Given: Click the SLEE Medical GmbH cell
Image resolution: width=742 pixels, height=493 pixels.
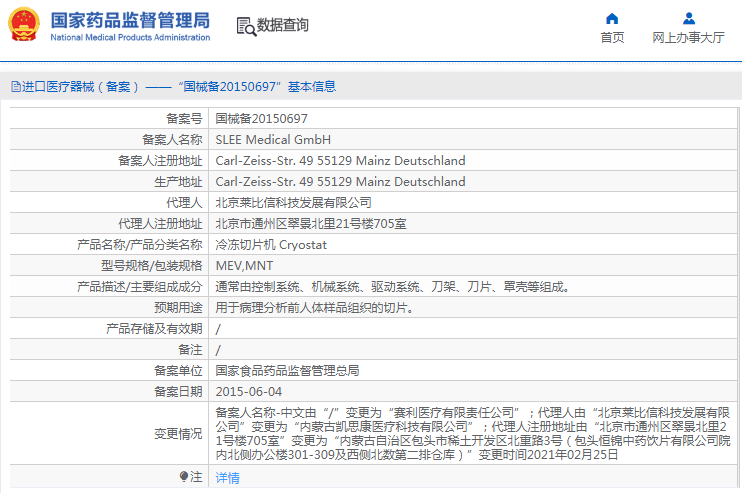Looking at the screenshot, I should (273, 139).
